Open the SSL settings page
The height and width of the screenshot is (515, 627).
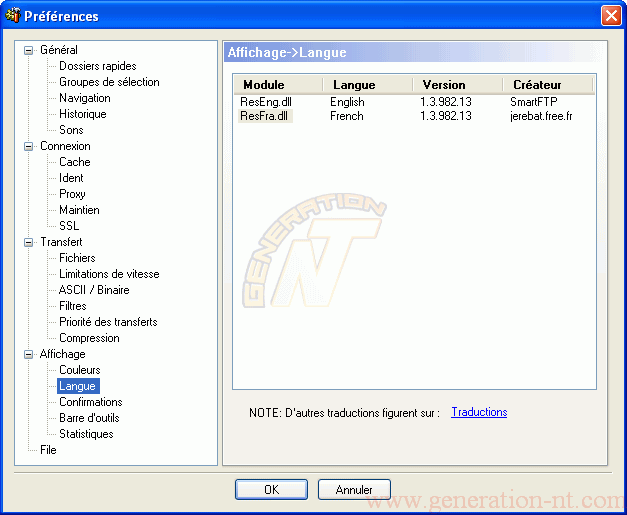click(x=69, y=226)
